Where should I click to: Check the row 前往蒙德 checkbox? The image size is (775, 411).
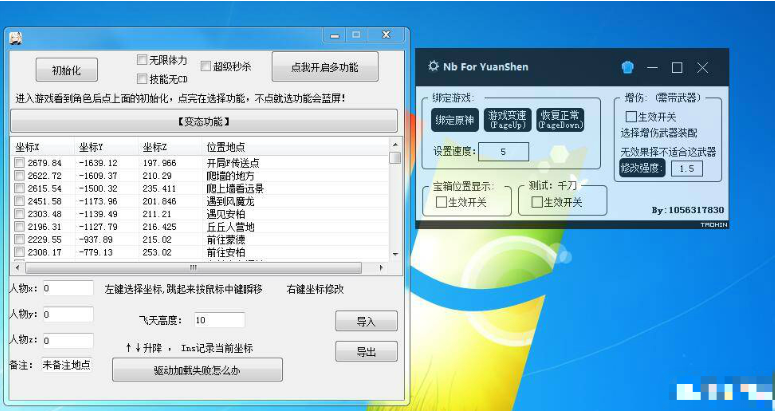coord(19,240)
